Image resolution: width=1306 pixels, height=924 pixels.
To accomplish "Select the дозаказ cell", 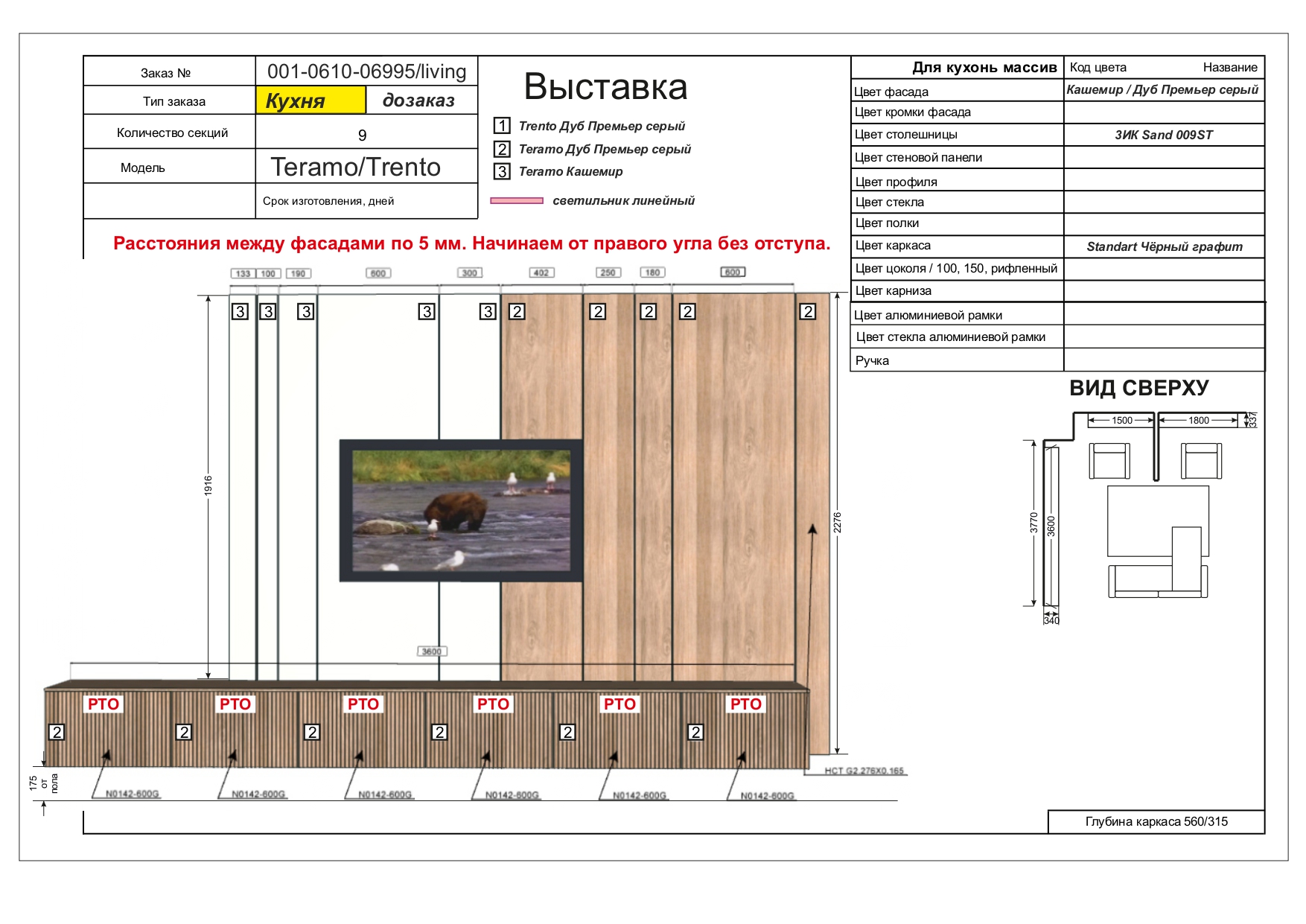I will [421, 101].
